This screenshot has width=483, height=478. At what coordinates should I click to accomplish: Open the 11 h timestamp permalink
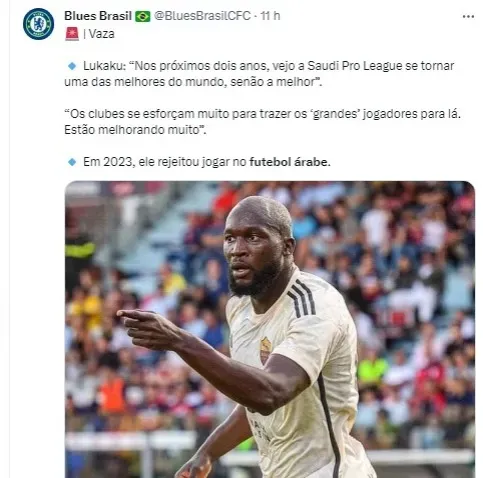(270, 16)
